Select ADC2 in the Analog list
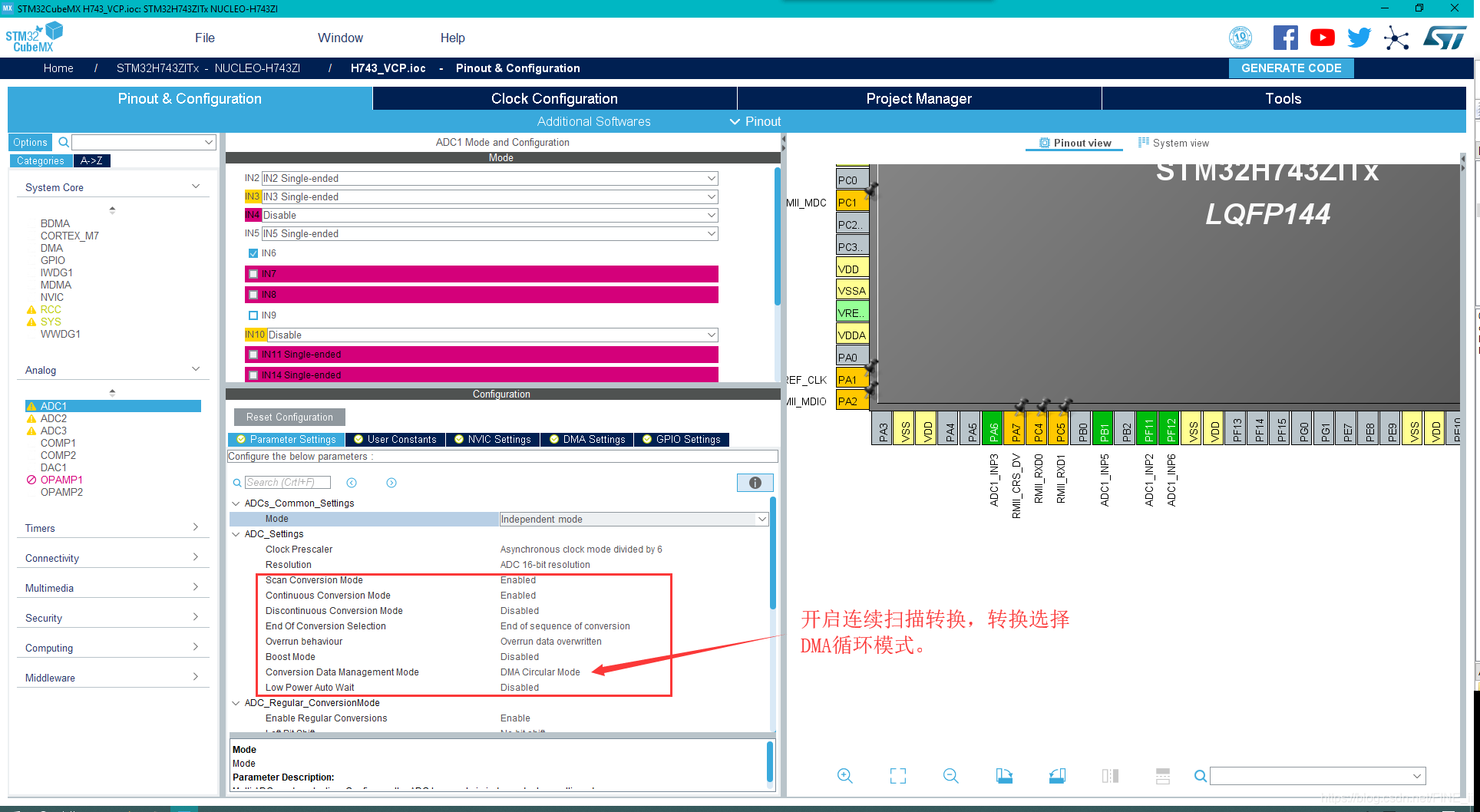This screenshot has height=812, width=1480. click(54, 418)
